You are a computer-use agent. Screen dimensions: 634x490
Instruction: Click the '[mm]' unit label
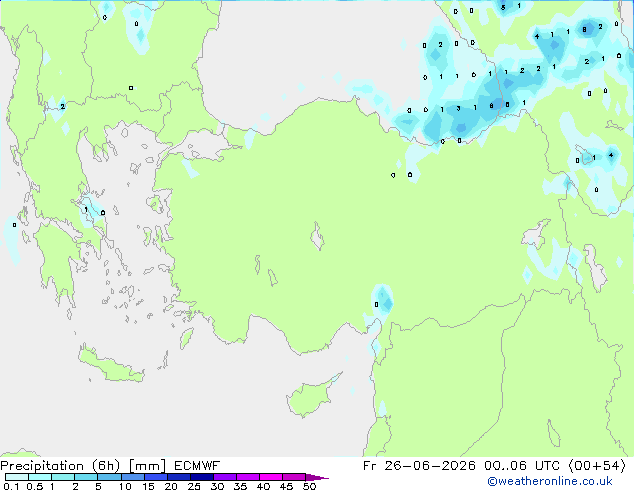click(147, 466)
